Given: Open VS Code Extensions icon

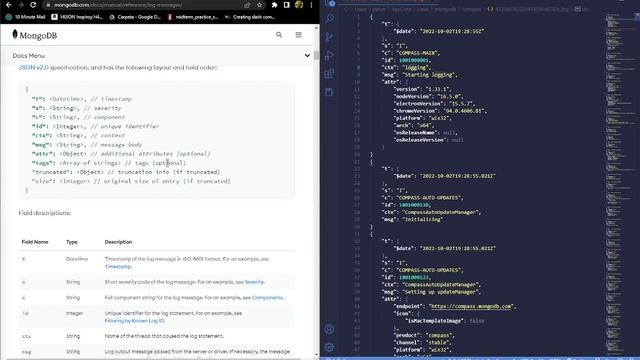Looking at the screenshot, I should click(329, 74).
